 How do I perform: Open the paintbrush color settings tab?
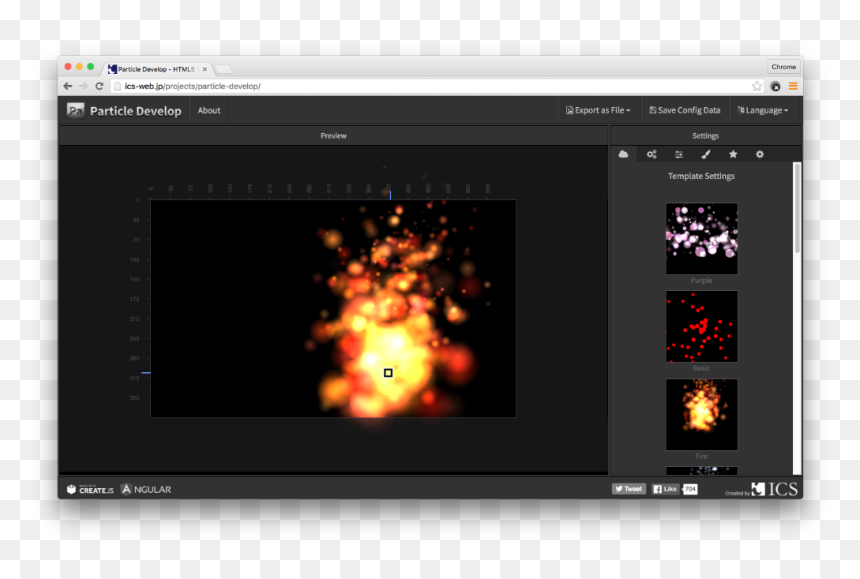pyautogui.click(x=706, y=155)
